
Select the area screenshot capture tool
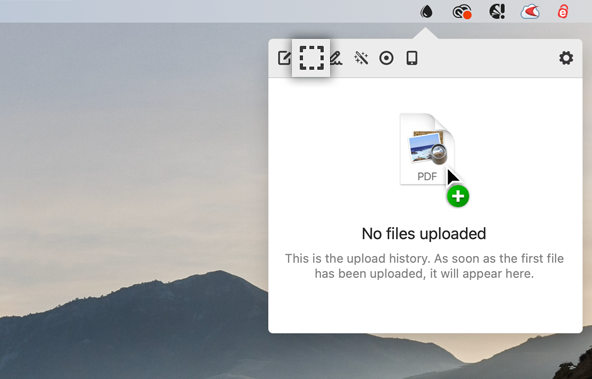311,58
